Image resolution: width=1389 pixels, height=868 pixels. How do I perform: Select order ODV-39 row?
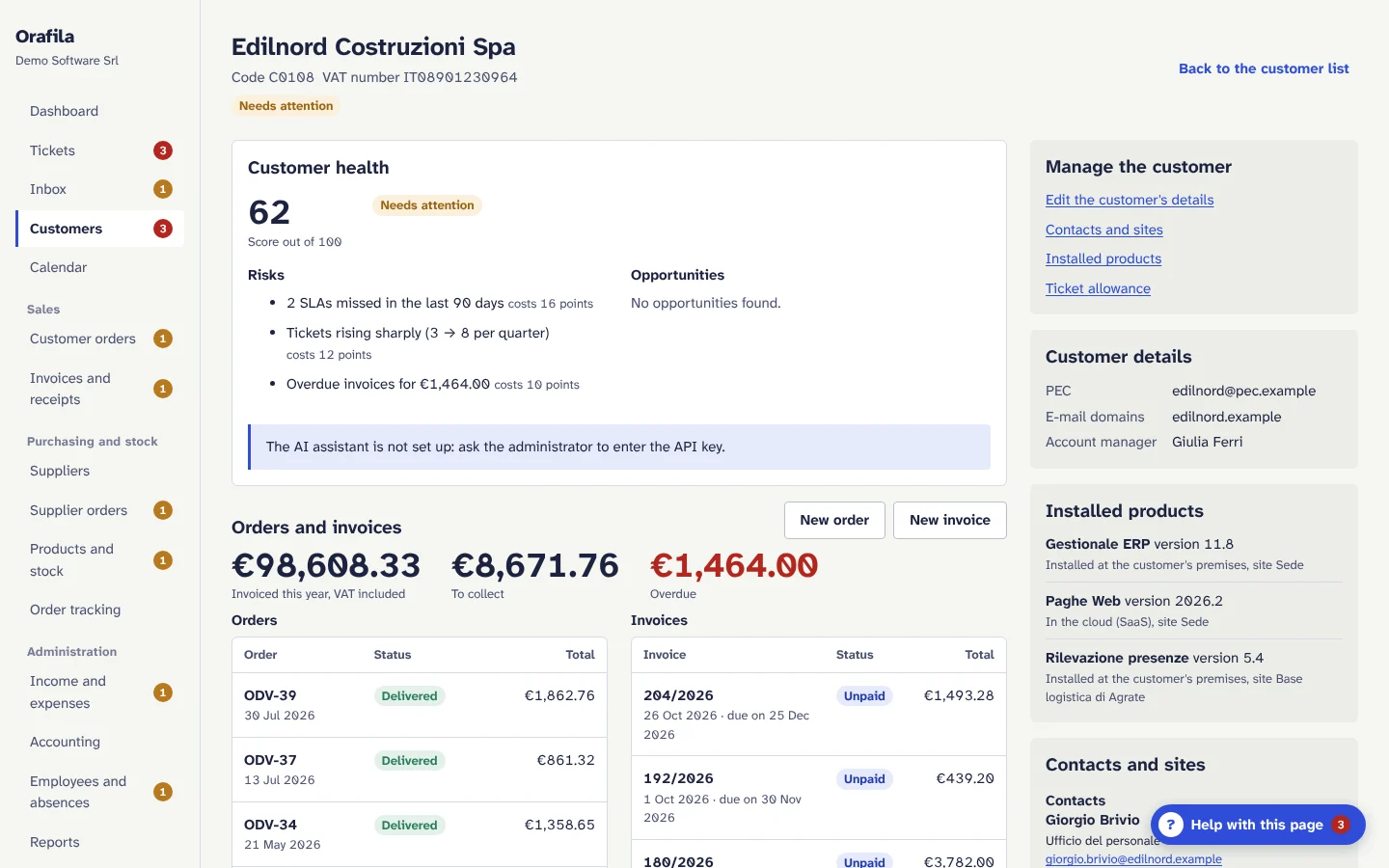click(x=420, y=705)
